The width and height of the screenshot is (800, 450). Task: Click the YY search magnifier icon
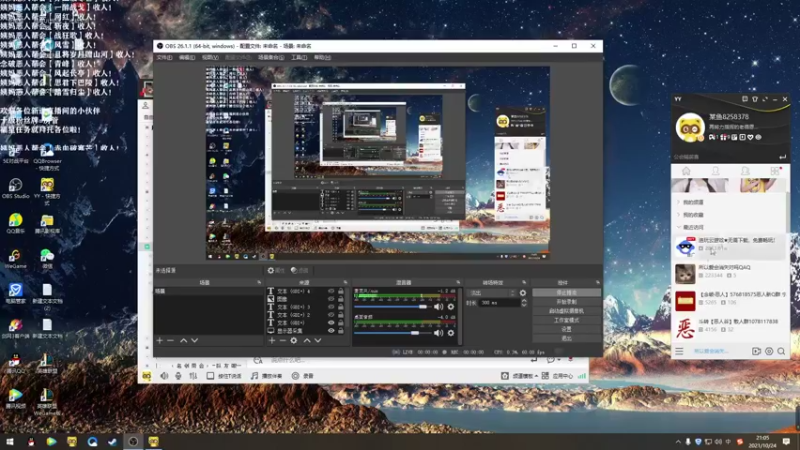click(781, 351)
